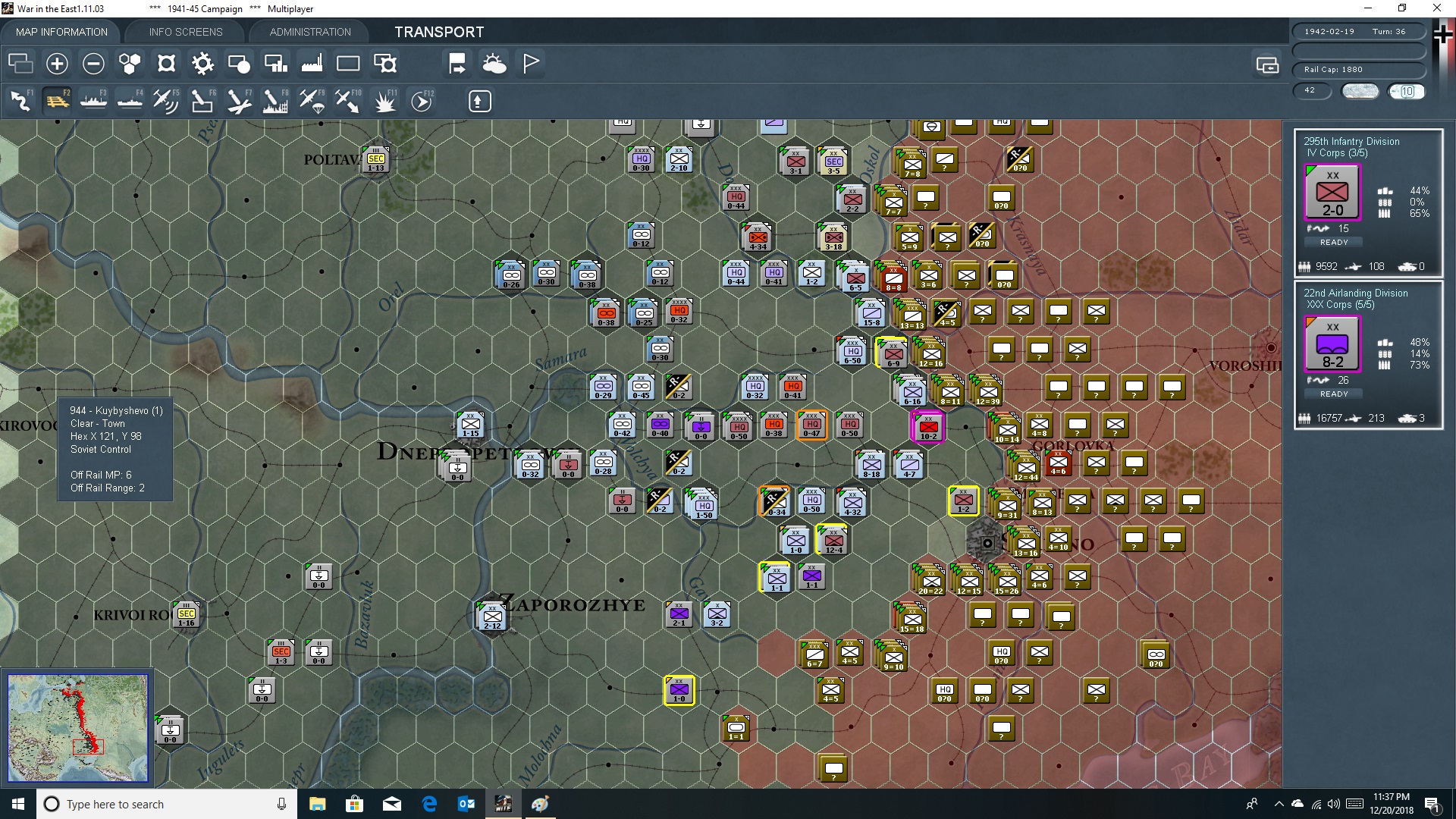The height and width of the screenshot is (819, 1456).
Task: Click the Windows search box in taskbar
Action: click(x=166, y=804)
